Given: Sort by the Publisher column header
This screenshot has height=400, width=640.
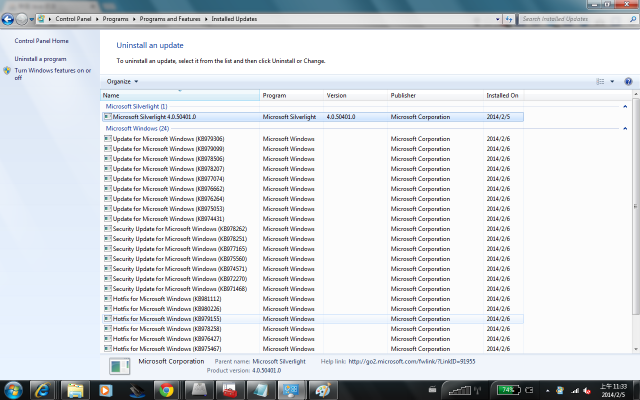Looking at the screenshot, I should [435, 95].
